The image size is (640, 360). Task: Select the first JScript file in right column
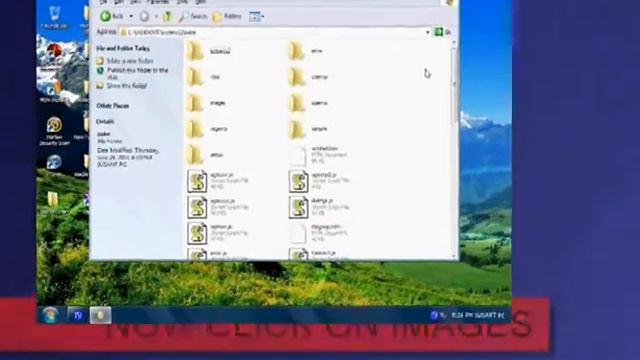click(298, 181)
